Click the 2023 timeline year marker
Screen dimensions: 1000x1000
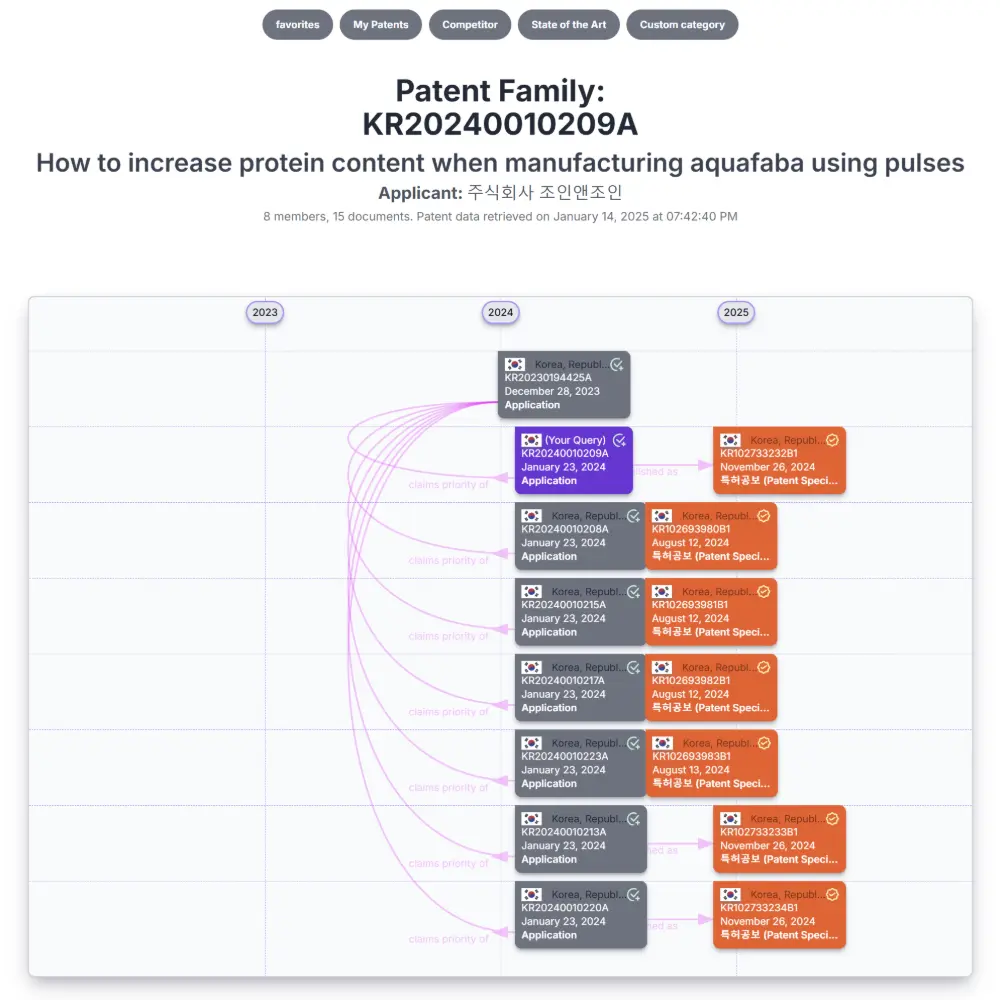(265, 313)
